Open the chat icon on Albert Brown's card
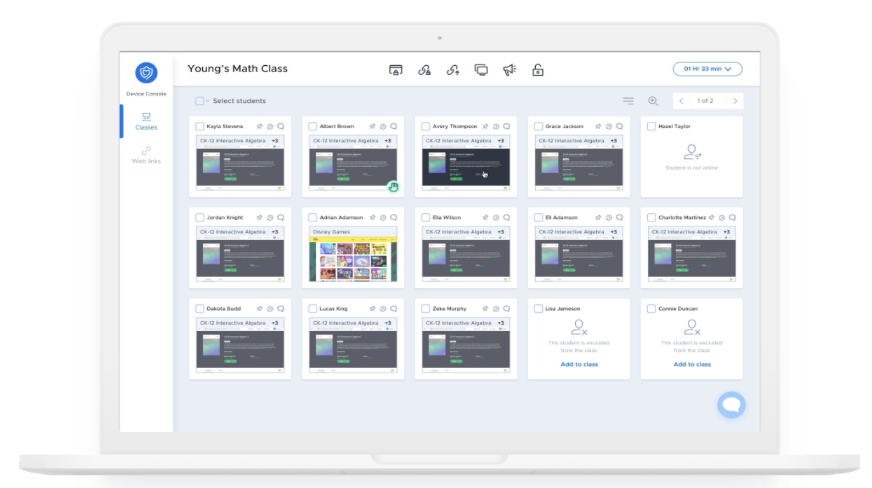Image resolution: width=872 pixels, height=488 pixels. (394, 126)
